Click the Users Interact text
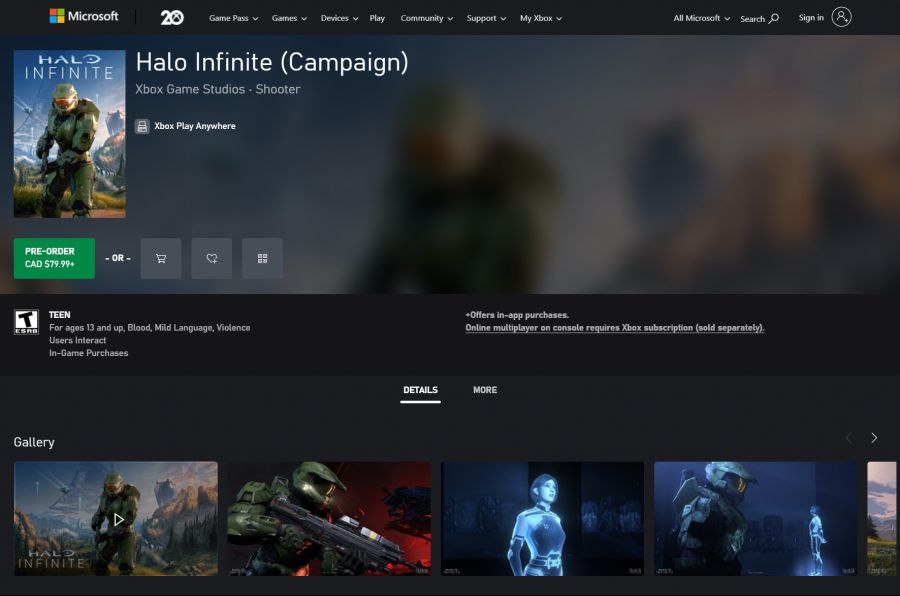 tap(77, 340)
